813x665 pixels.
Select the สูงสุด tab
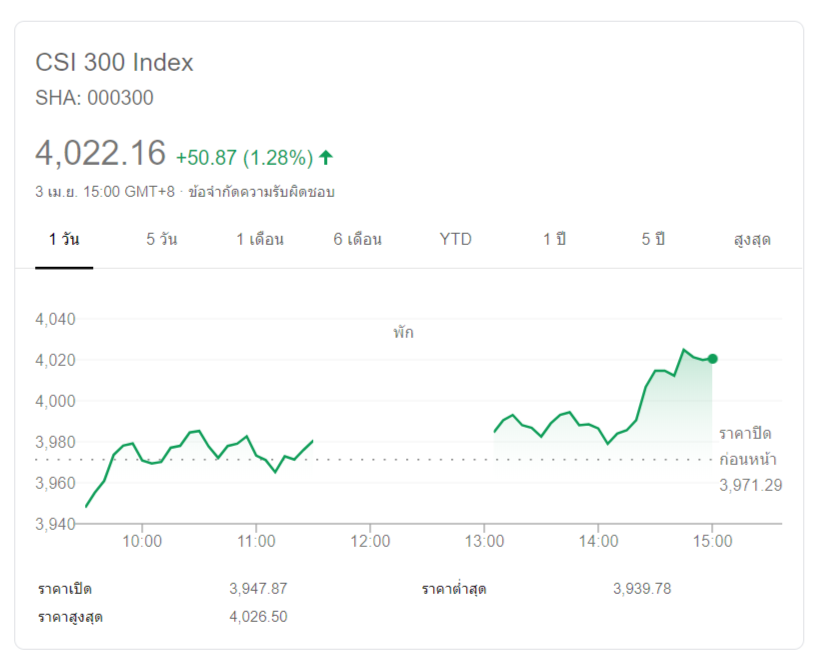(x=752, y=240)
